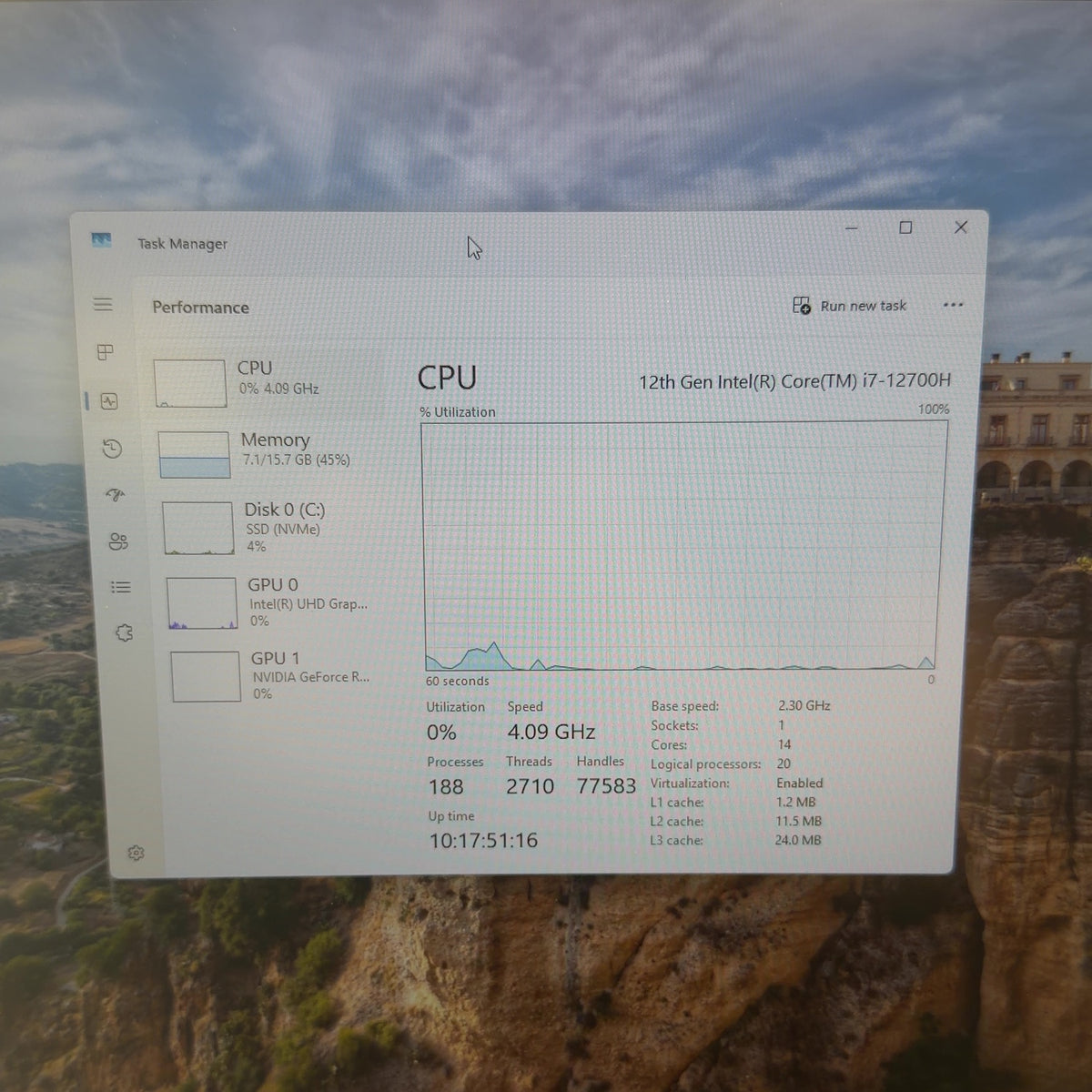
Task: Click the GPU 0 thumbnail graph
Action: [x=202, y=602]
